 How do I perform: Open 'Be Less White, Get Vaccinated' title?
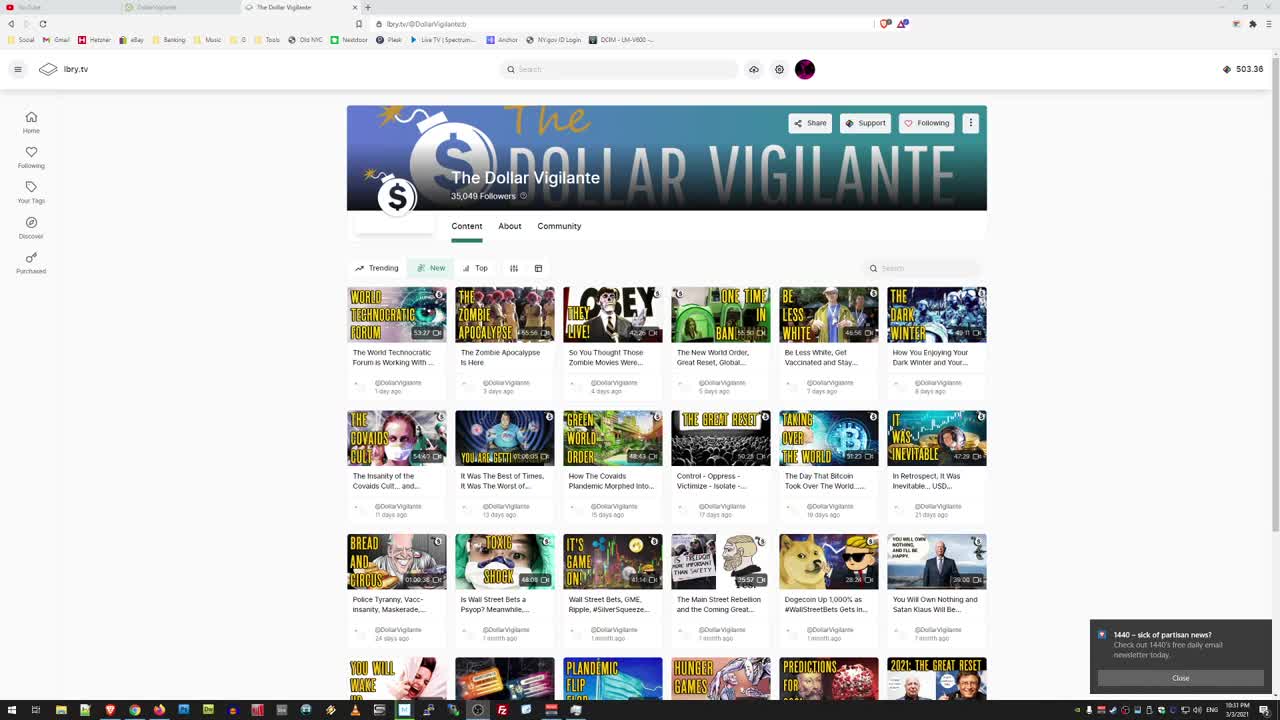coord(821,357)
